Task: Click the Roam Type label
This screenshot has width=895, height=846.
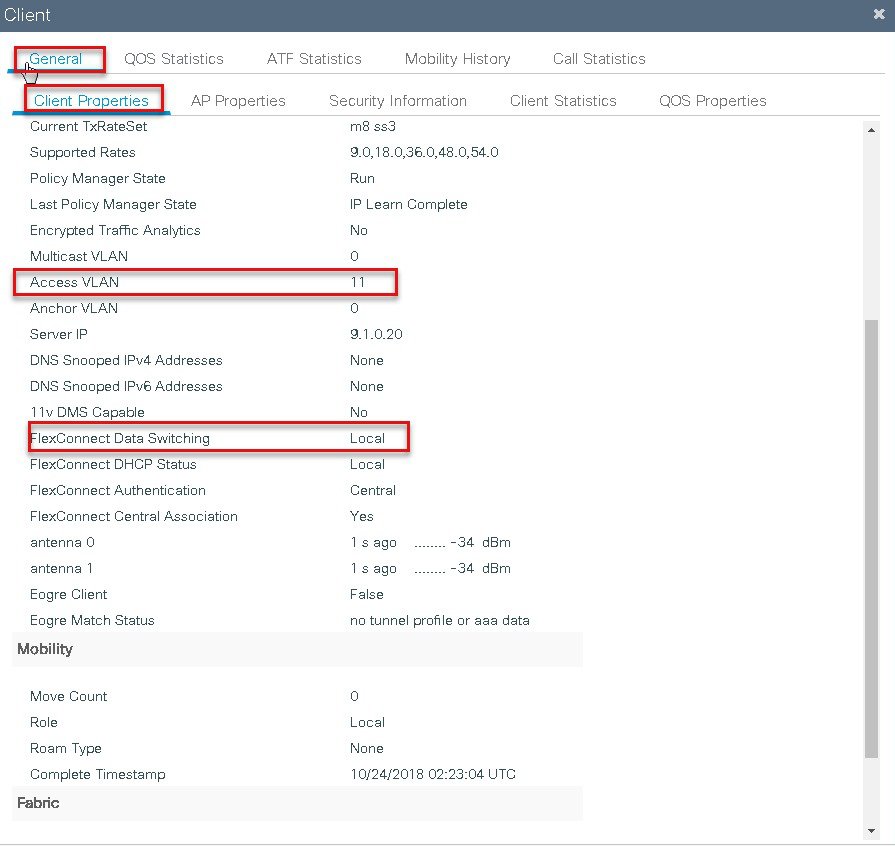Action: click(66, 748)
